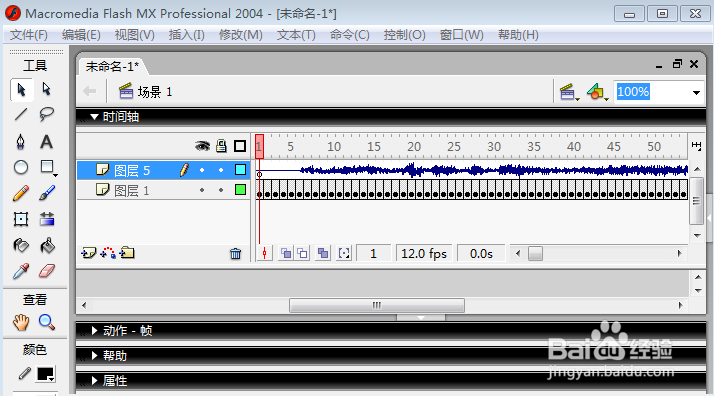714x396 pixels.
Task: Toggle Onion Skin Outlines
Action: pyautogui.click(x=302, y=254)
